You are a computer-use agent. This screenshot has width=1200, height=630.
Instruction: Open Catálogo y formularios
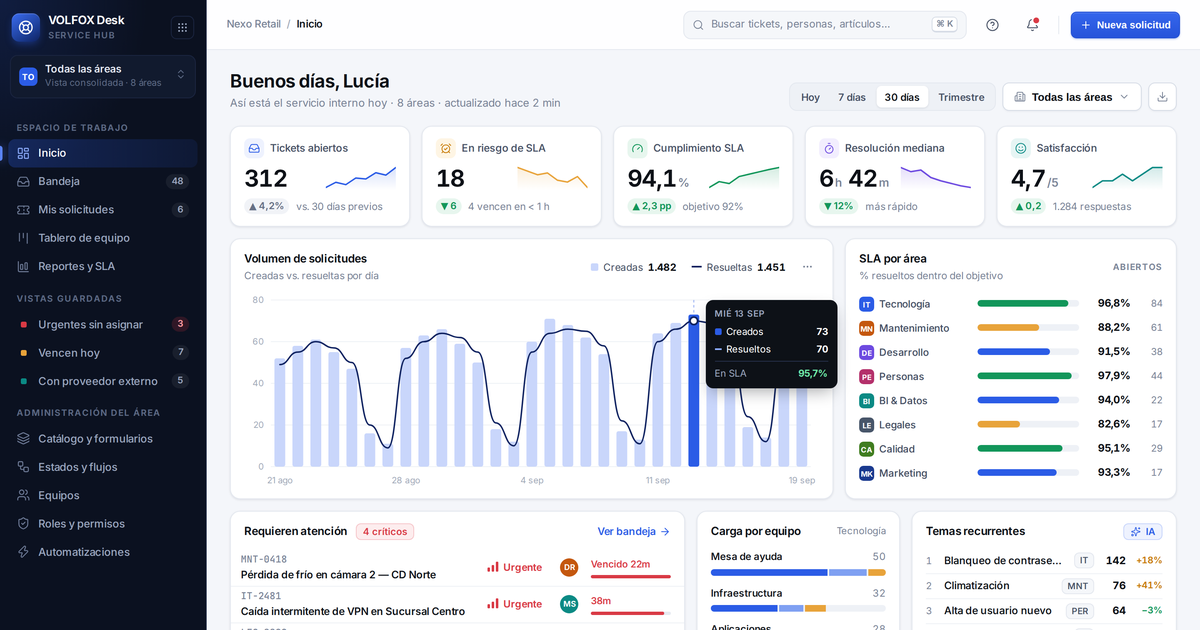click(103, 438)
